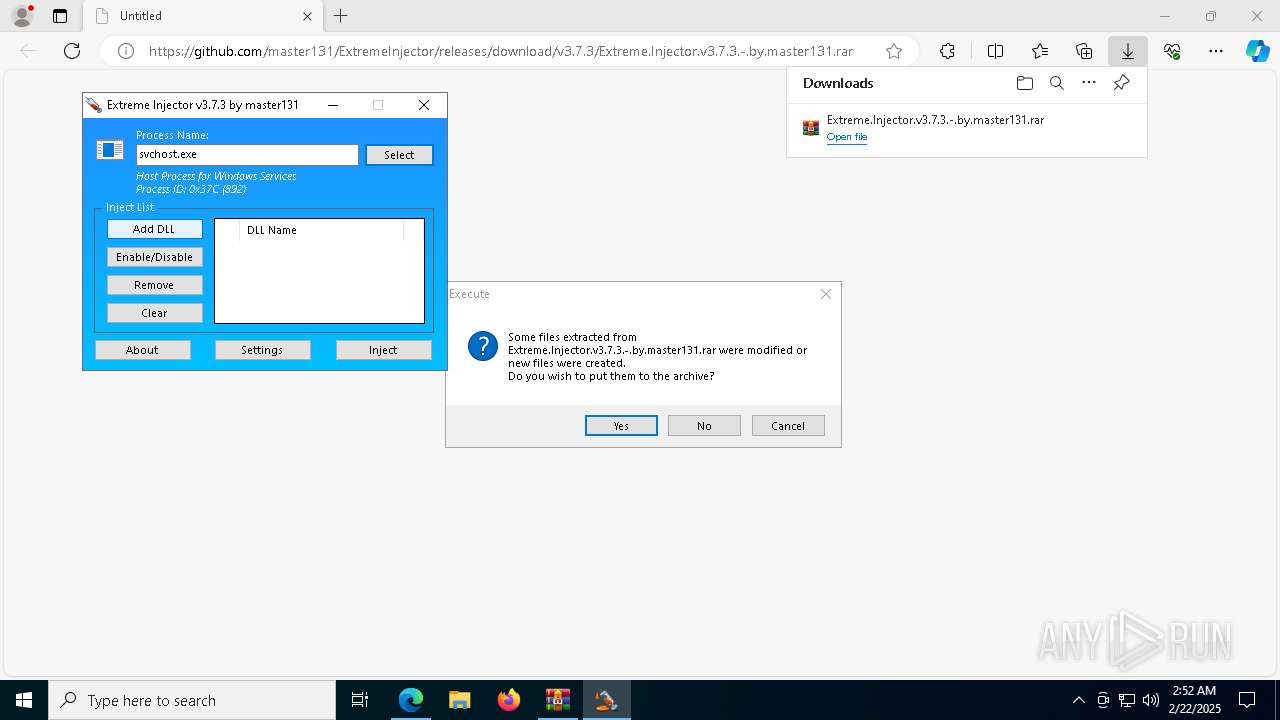Toggle split screen icon in Edge toolbar

pos(996,51)
